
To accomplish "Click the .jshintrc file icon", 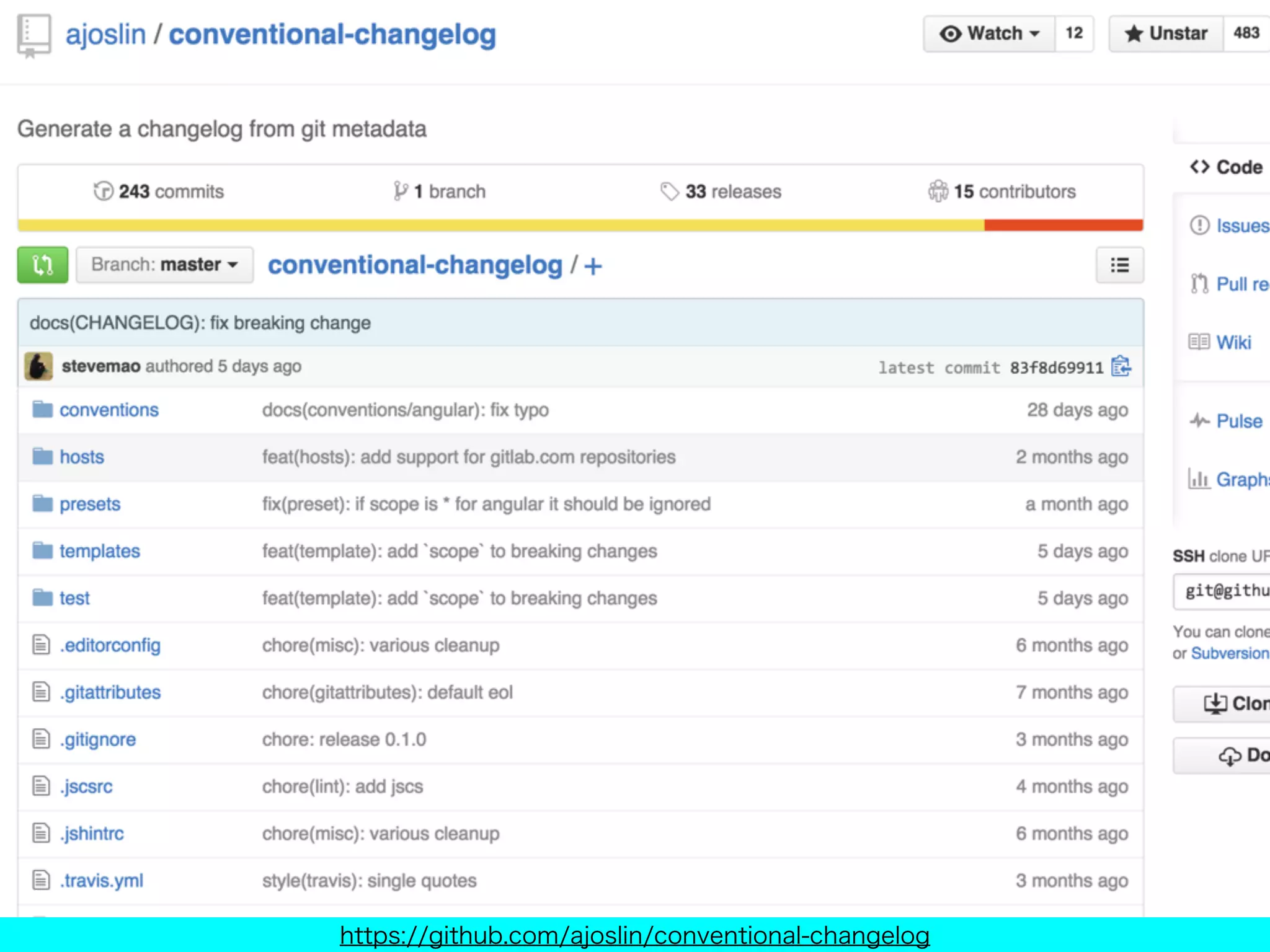I will pyautogui.click(x=41, y=833).
